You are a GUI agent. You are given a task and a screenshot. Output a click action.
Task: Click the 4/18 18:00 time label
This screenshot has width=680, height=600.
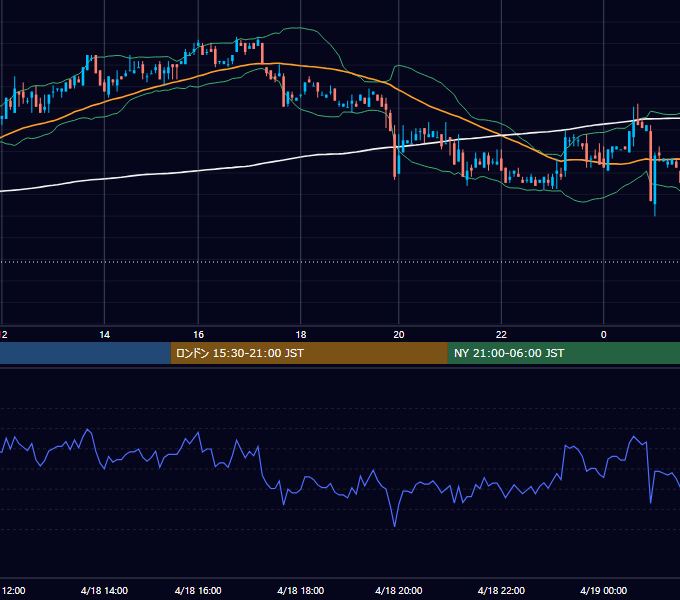point(301,590)
